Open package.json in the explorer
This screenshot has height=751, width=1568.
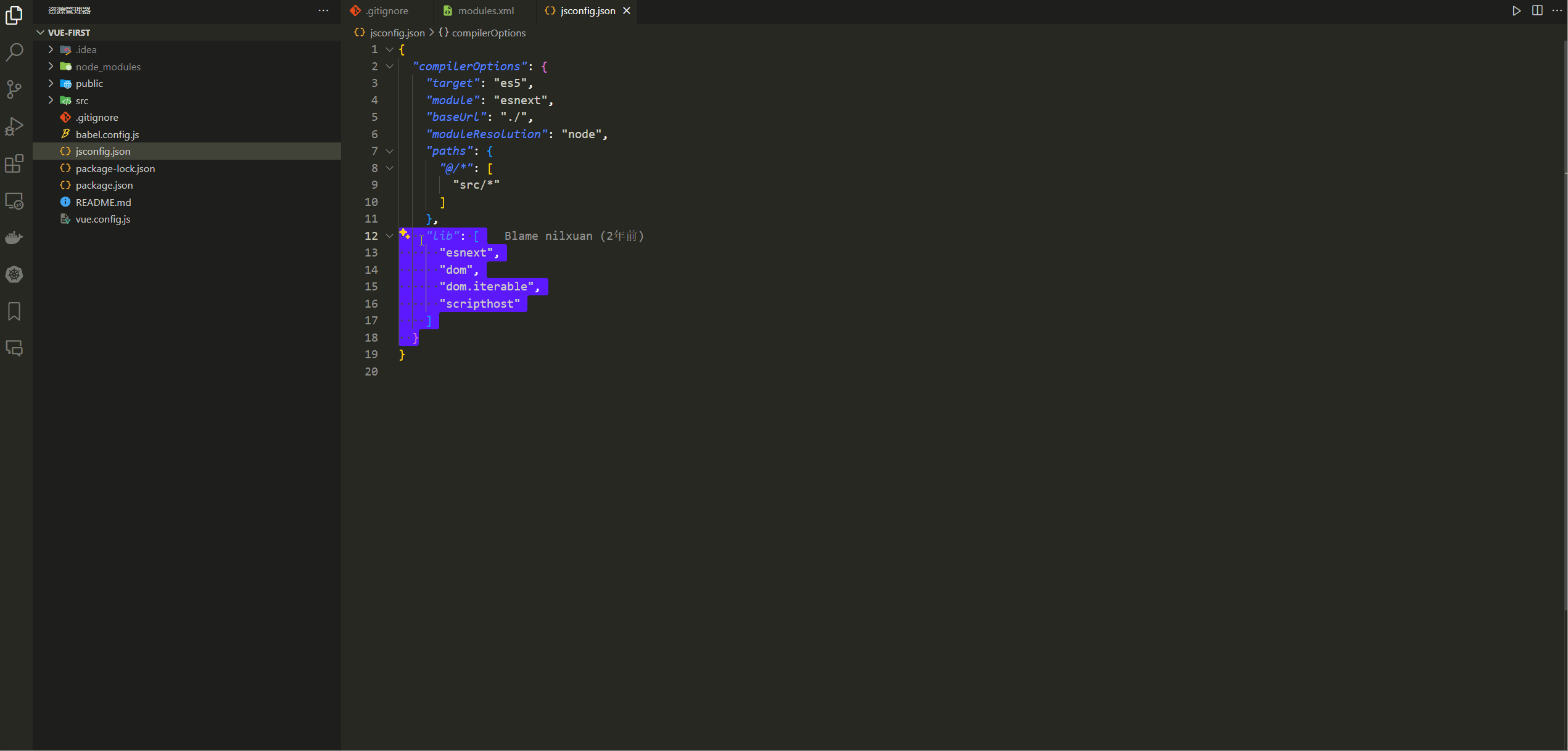click(x=104, y=185)
